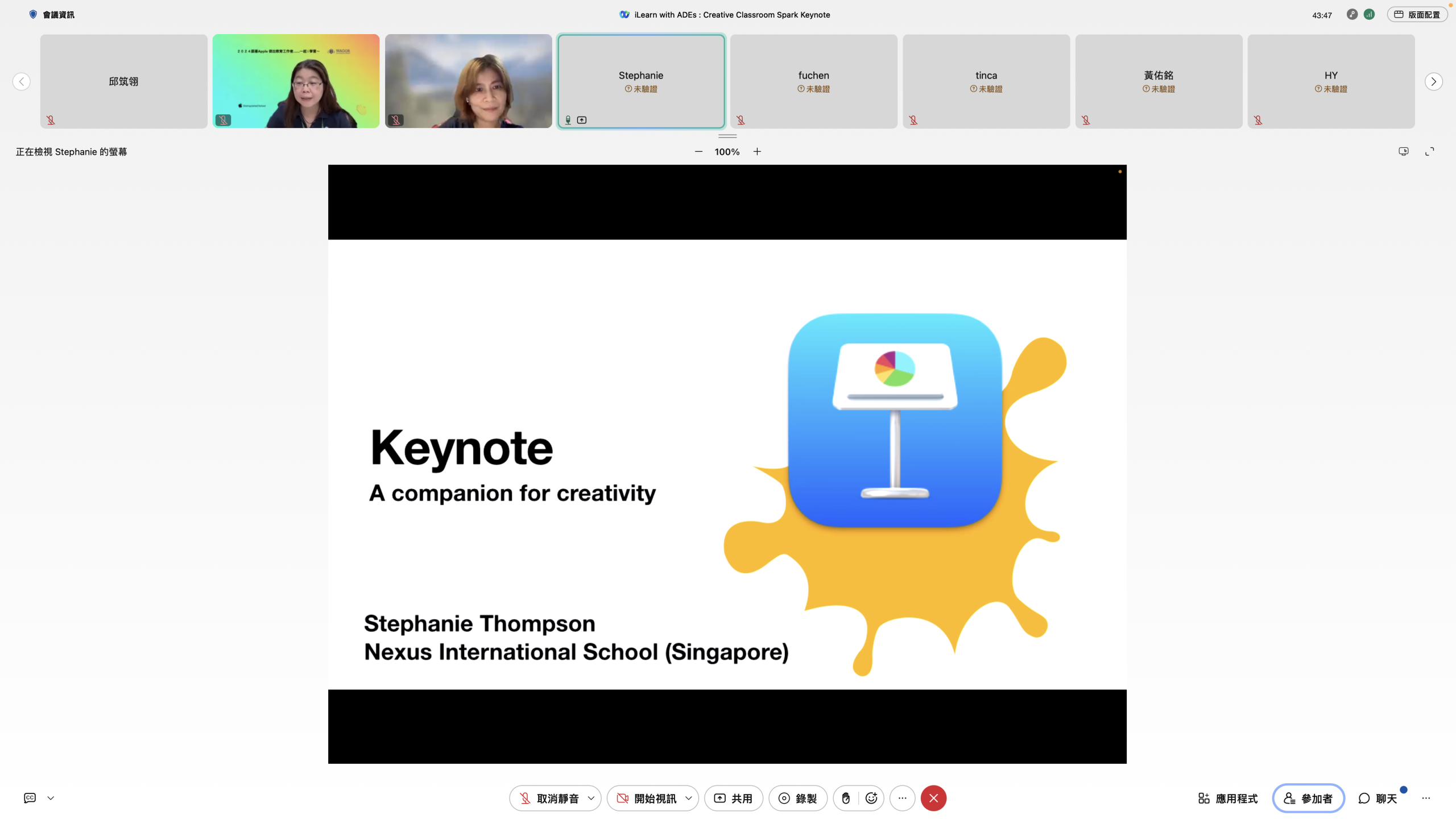This screenshot has width=1456, height=819.
Task: Show next participants with right arrow
Action: pos(1433,81)
